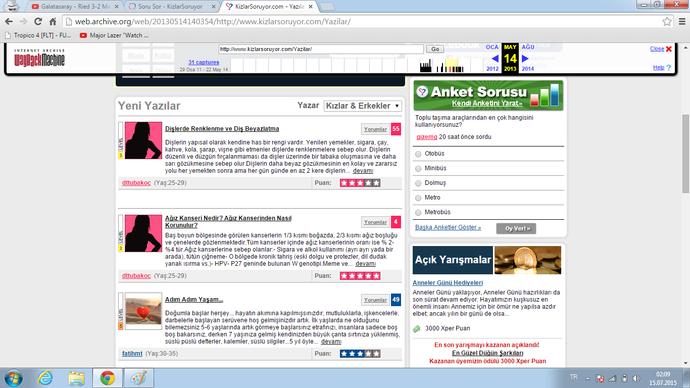Go back with the browser back arrow
Viewport: 690px width, 388px height.
[x=9, y=21]
